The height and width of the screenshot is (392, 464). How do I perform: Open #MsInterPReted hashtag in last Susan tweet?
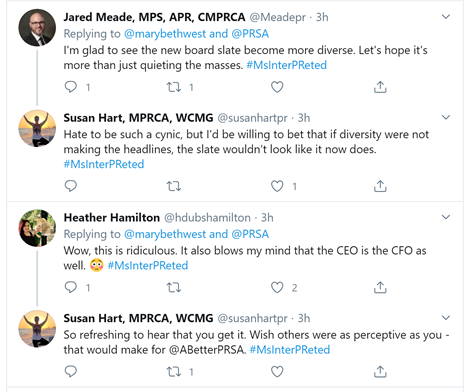point(290,350)
